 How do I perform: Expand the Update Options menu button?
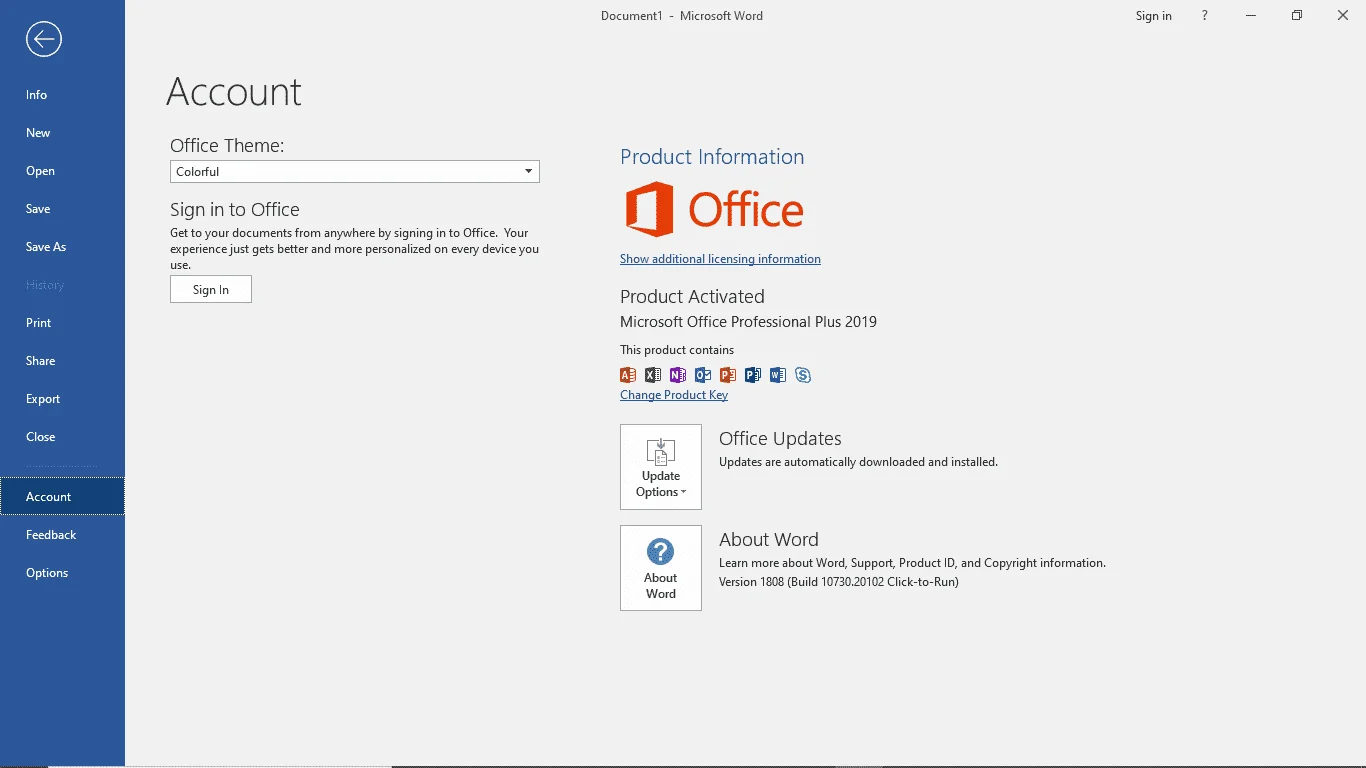tap(661, 467)
